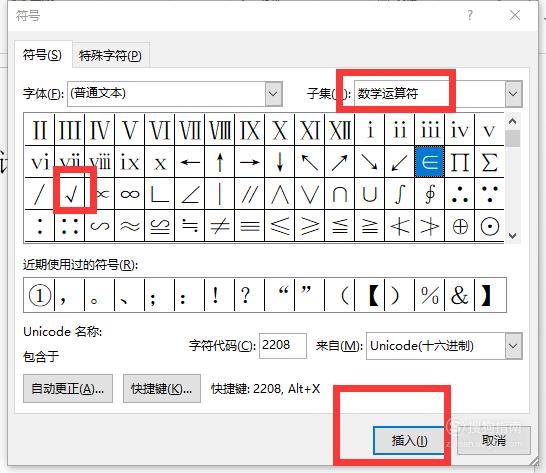
Task: Pick the summation Σ symbol
Action: (489, 162)
